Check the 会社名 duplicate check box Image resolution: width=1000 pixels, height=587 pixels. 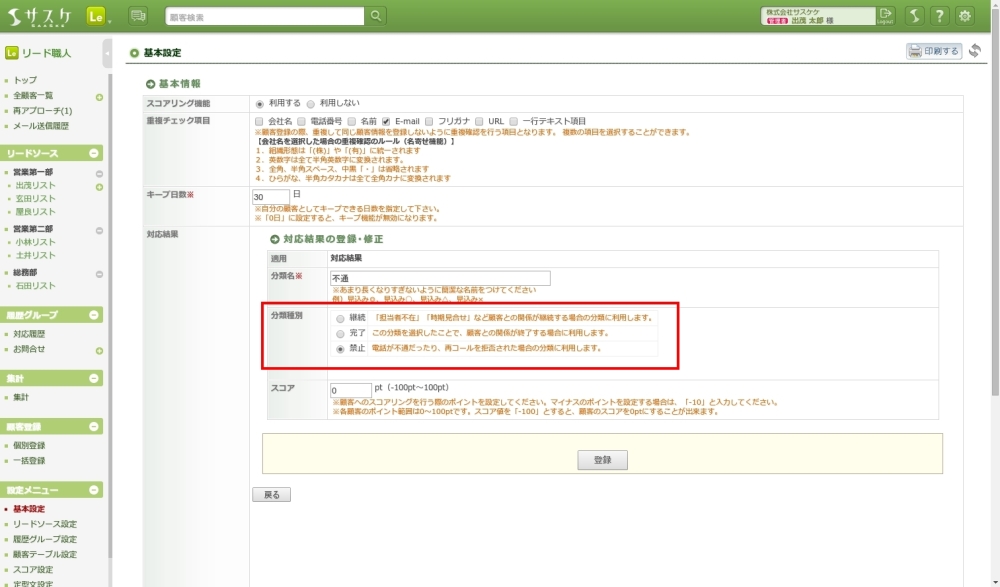point(259,121)
